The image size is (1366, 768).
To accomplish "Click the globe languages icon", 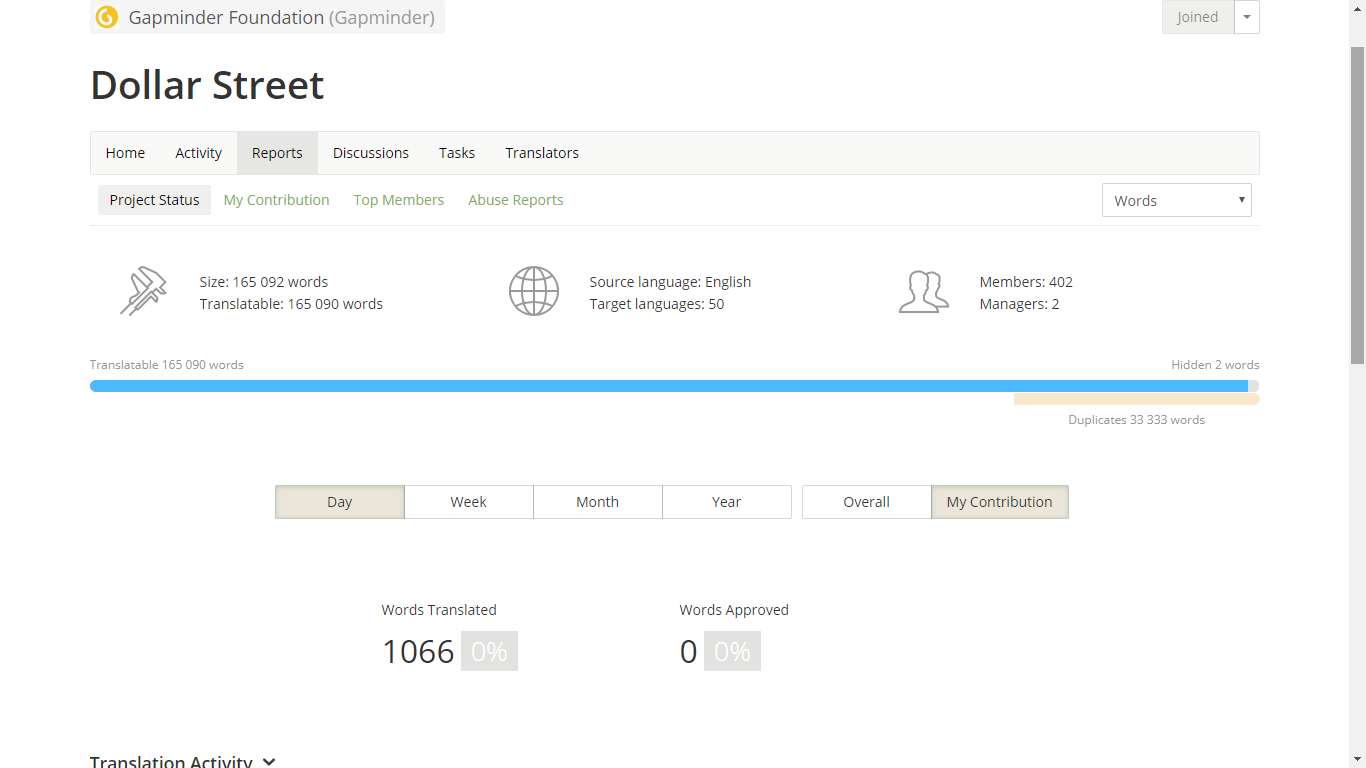I will 534,291.
